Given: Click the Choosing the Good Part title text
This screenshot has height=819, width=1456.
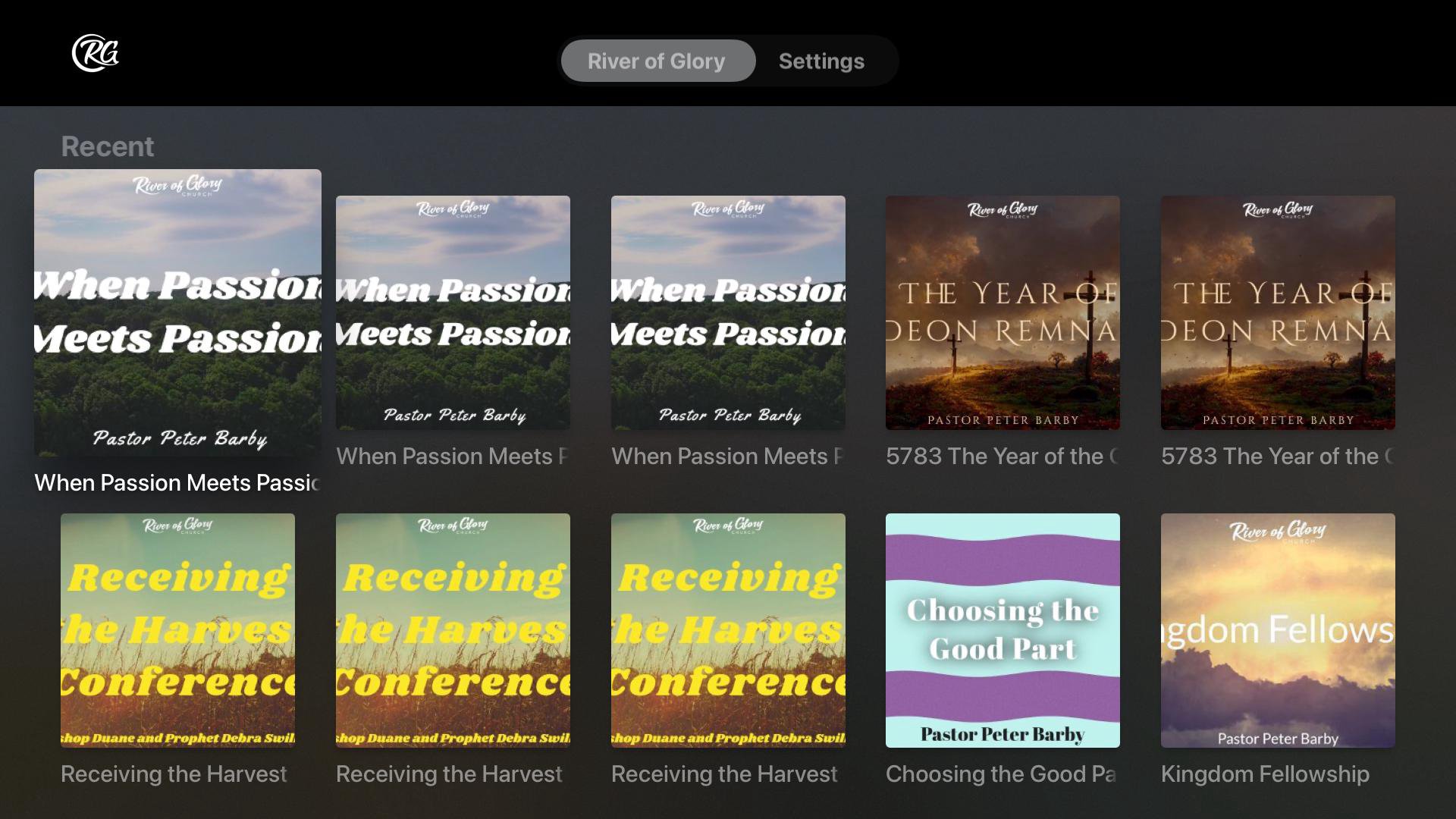Looking at the screenshot, I should 1001,774.
